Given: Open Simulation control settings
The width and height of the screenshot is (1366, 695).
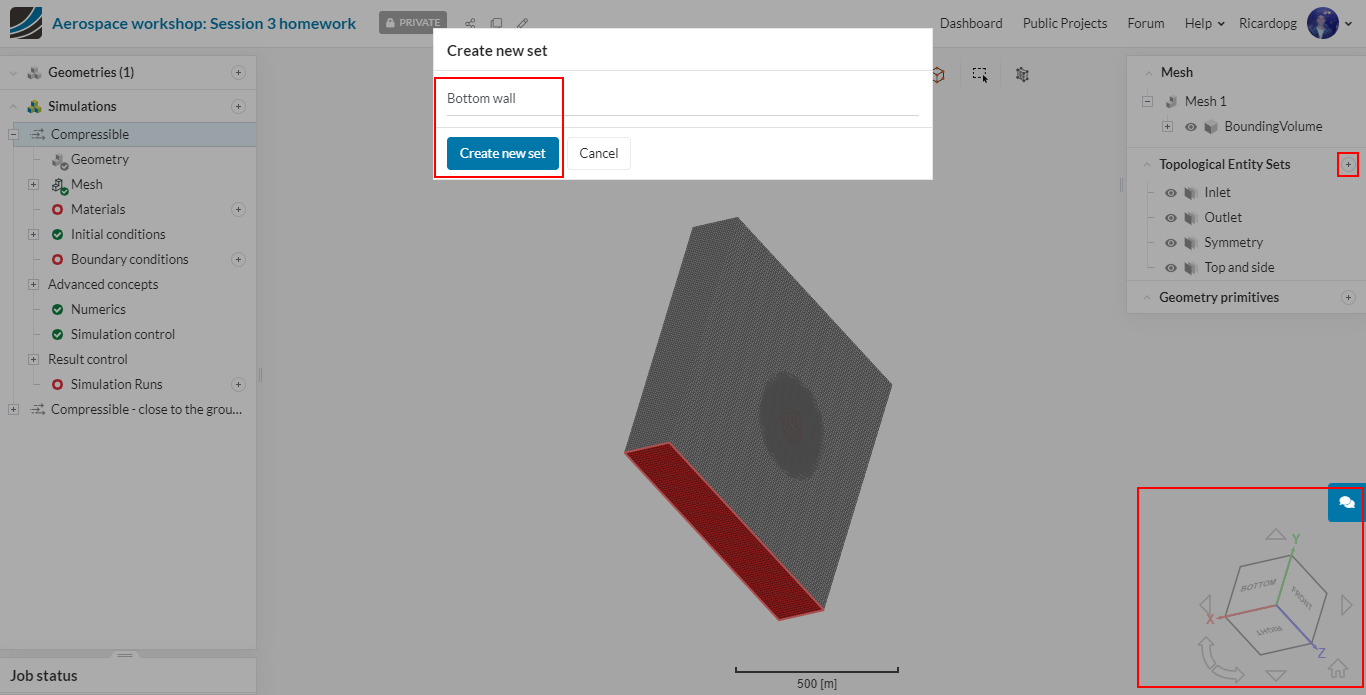Looking at the screenshot, I should click(123, 334).
